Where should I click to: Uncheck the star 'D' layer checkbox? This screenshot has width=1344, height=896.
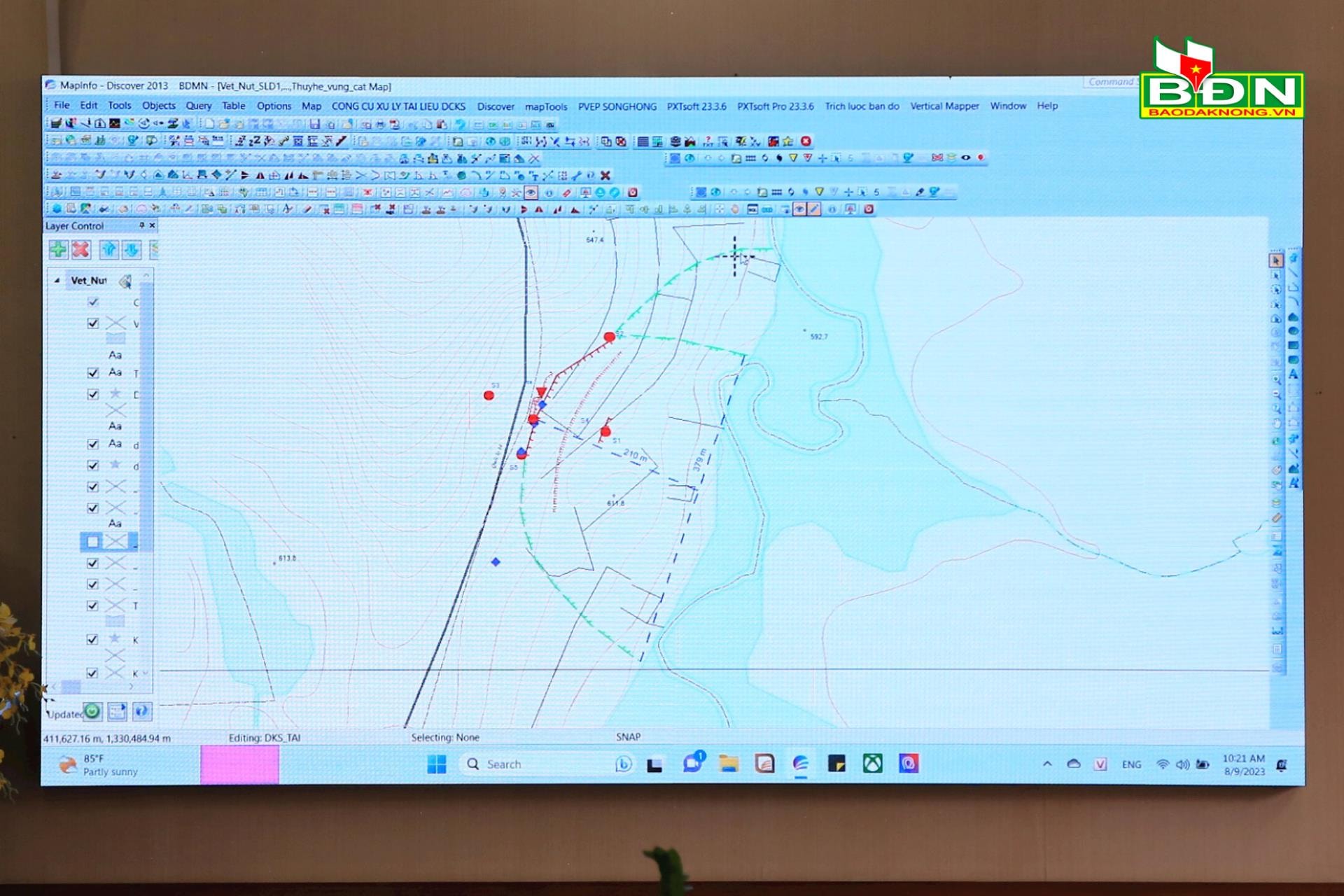pyautogui.click(x=93, y=395)
